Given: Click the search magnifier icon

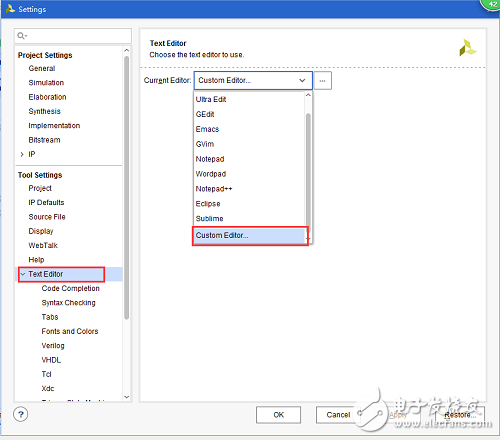Looking at the screenshot, I should (21, 35).
